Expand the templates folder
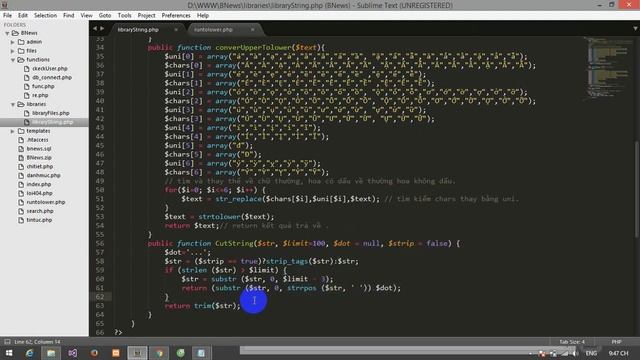640x360 pixels. click(x=13, y=131)
